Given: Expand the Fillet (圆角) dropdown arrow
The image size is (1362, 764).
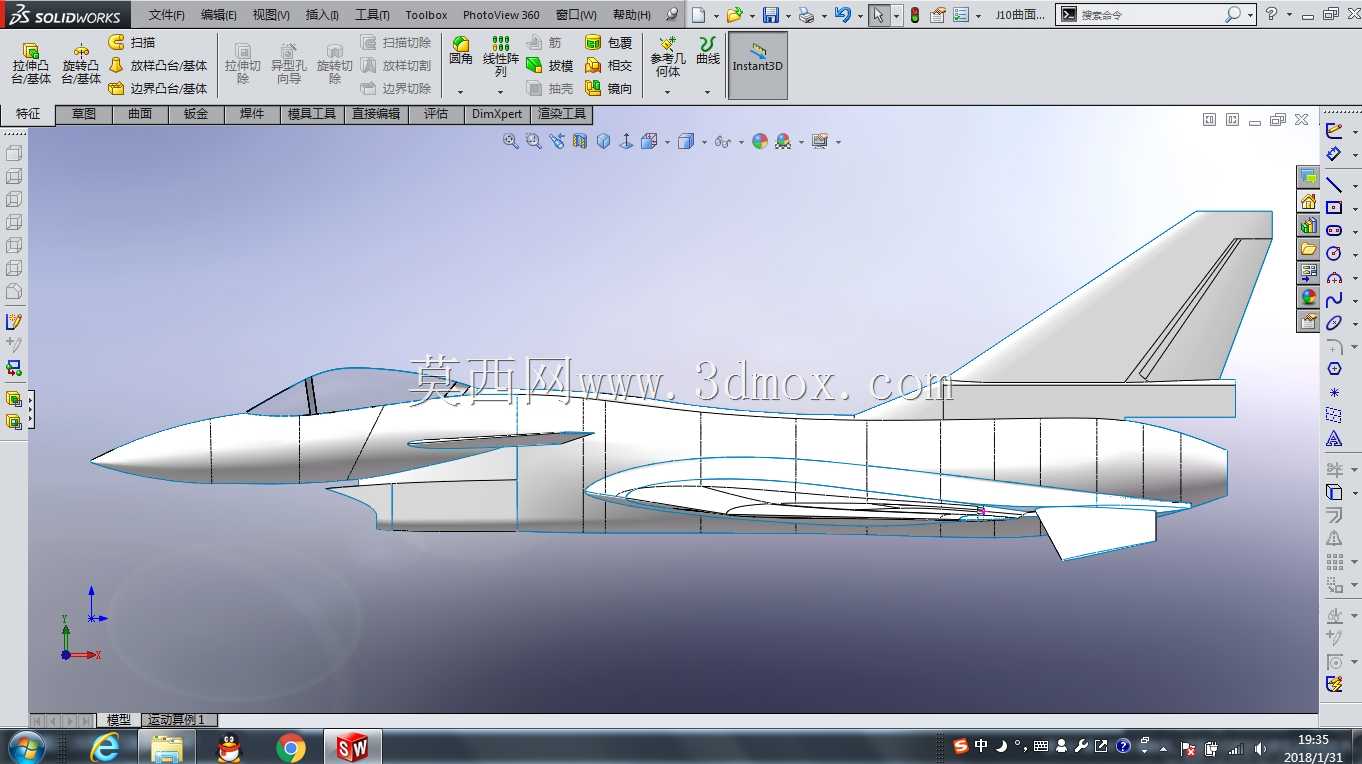Looking at the screenshot, I should point(461,92).
